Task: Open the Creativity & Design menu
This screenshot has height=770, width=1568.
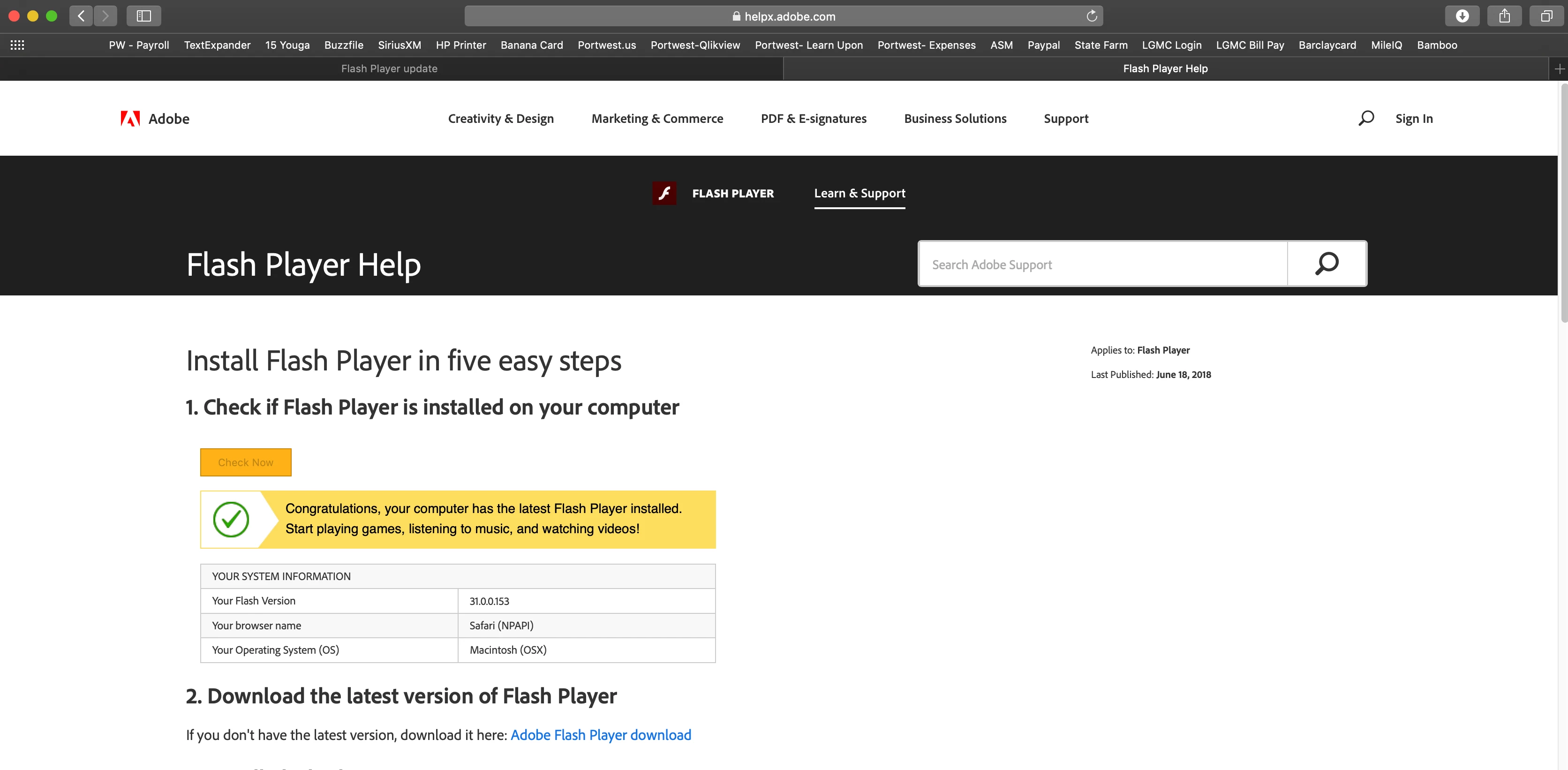Action: tap(500, 119)
